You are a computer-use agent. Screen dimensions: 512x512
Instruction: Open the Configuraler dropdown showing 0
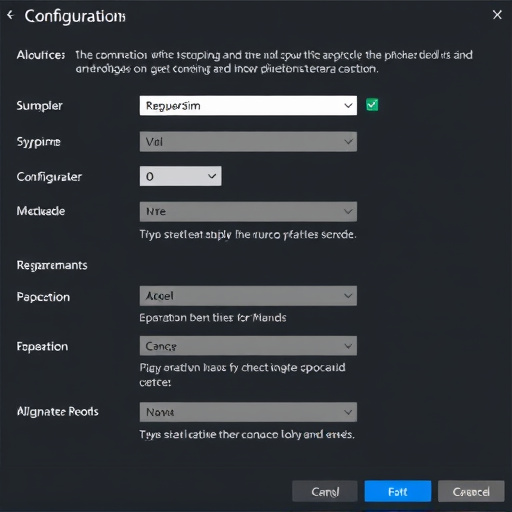point(180,176)
